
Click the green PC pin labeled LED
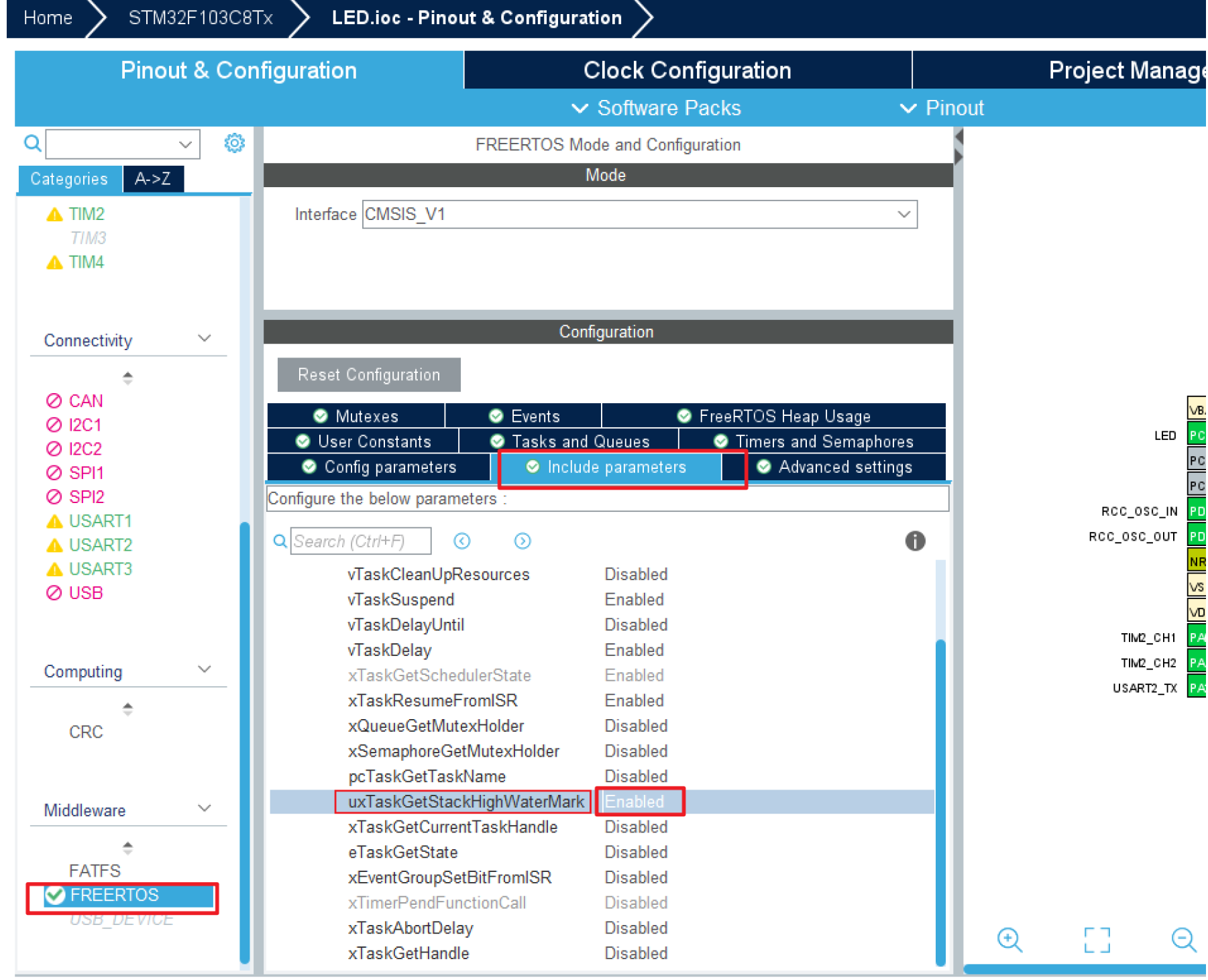[1197, 435]
